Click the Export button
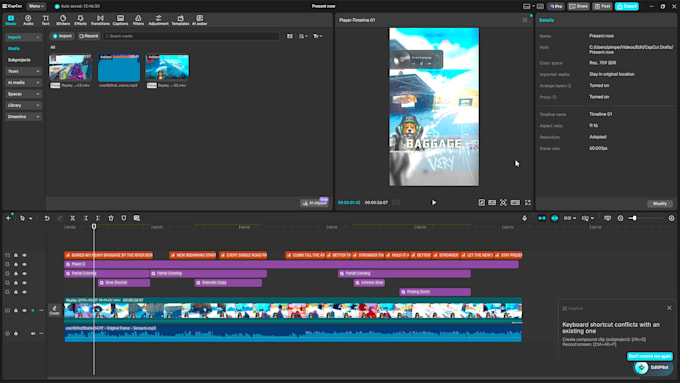680x383 pixels. point(627,6)
